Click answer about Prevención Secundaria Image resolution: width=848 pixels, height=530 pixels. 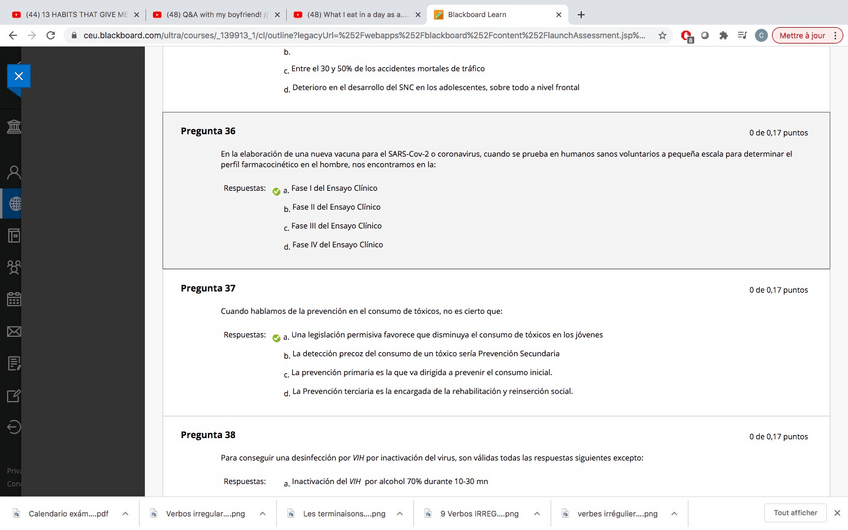[x=426, y=354]
